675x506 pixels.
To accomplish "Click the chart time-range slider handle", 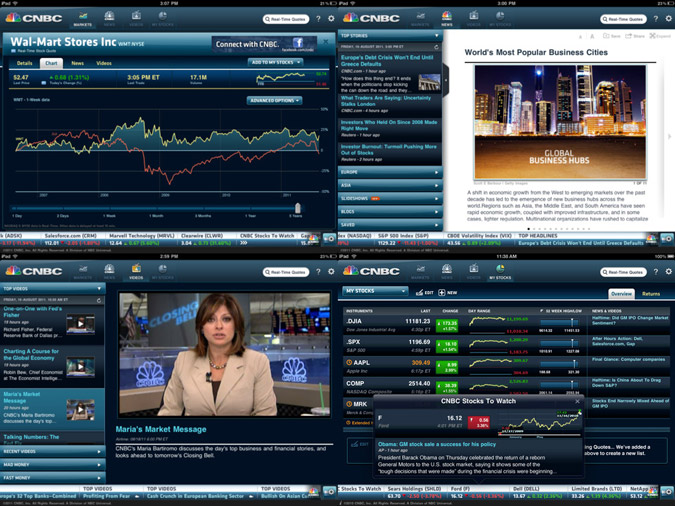I will (297, 208).
